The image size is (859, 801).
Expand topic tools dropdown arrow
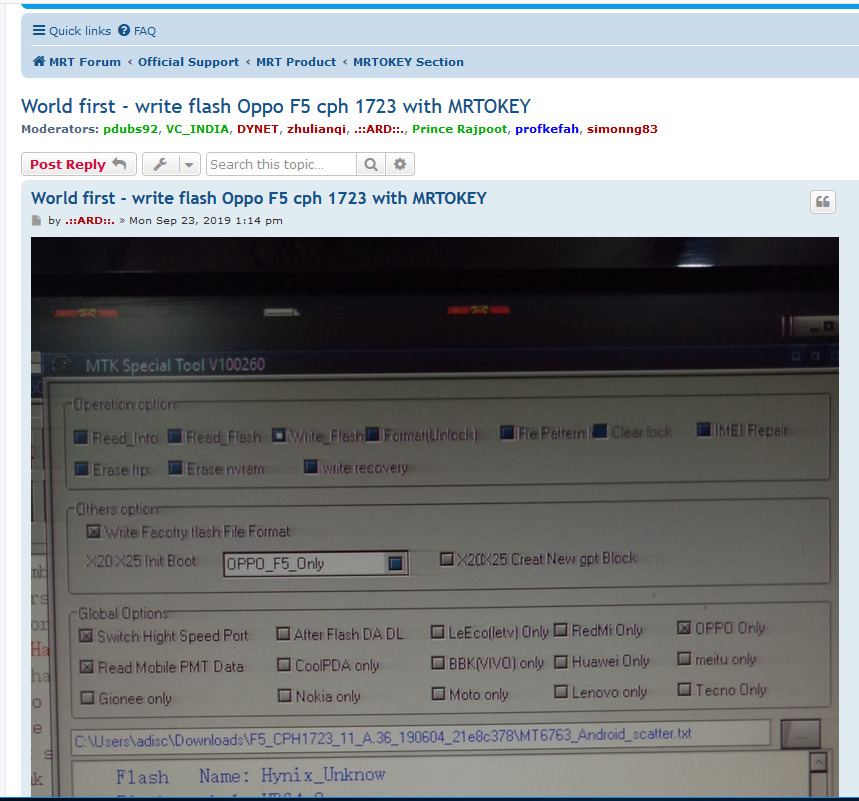point(189,164)
